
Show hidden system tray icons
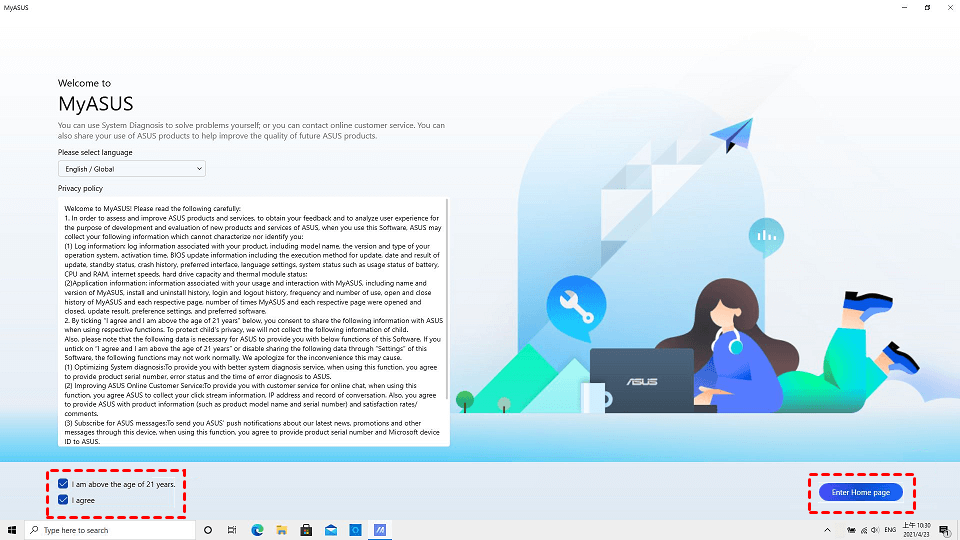click(x=827, y=530)
